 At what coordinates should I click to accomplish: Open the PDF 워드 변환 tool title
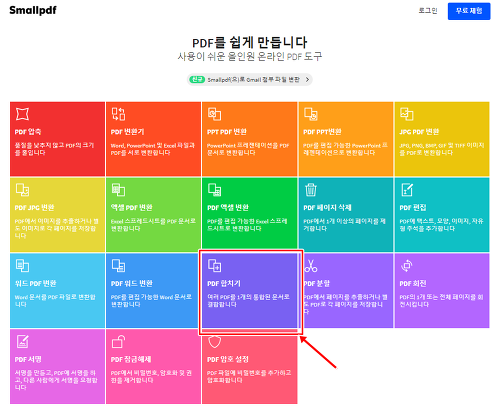pos(132,284)
